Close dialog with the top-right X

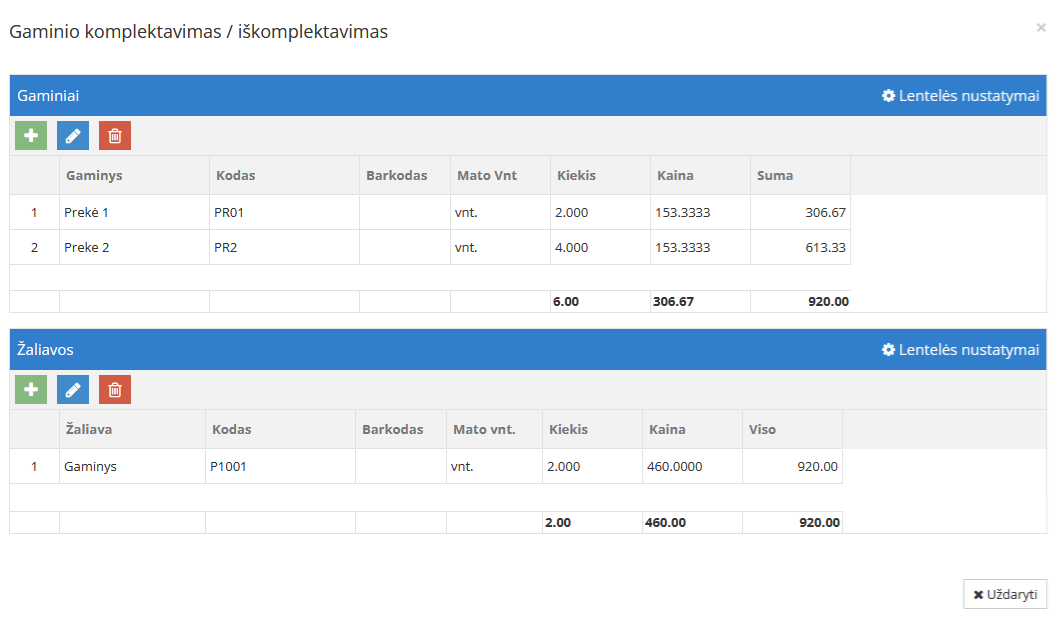tap(1041, 28)
